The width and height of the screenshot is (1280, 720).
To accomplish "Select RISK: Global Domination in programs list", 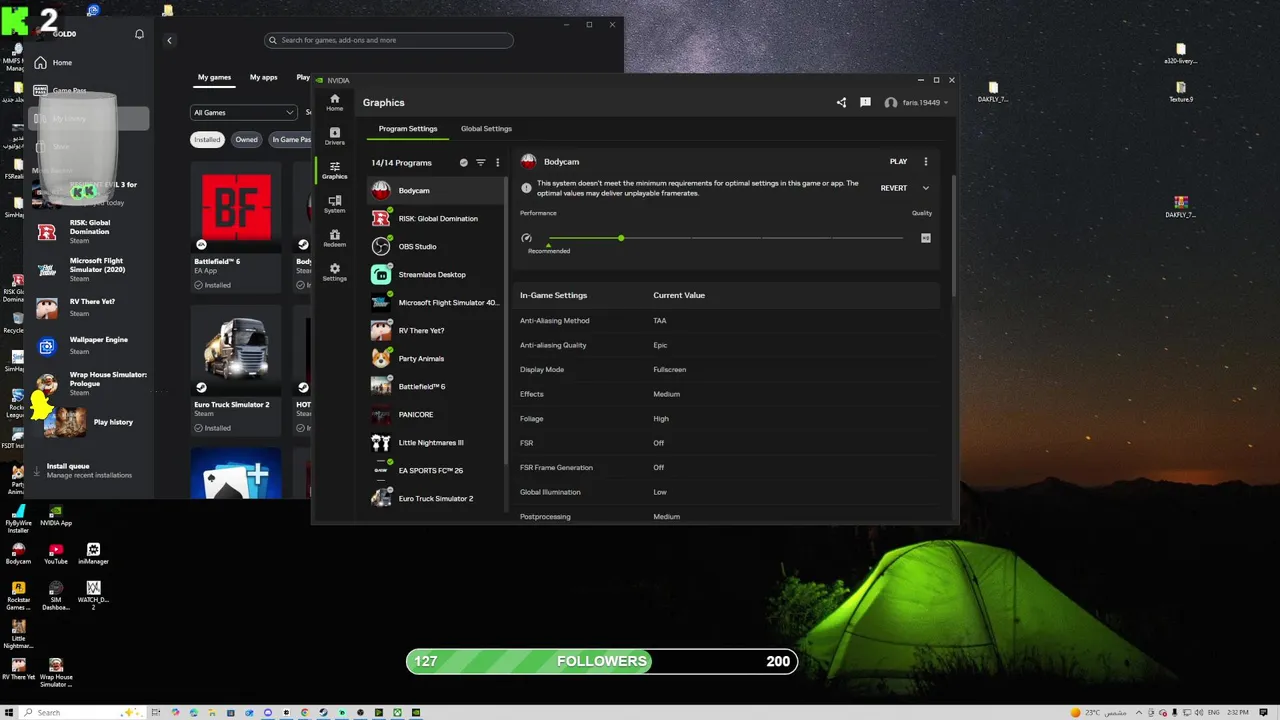I will tap(437, 218).
